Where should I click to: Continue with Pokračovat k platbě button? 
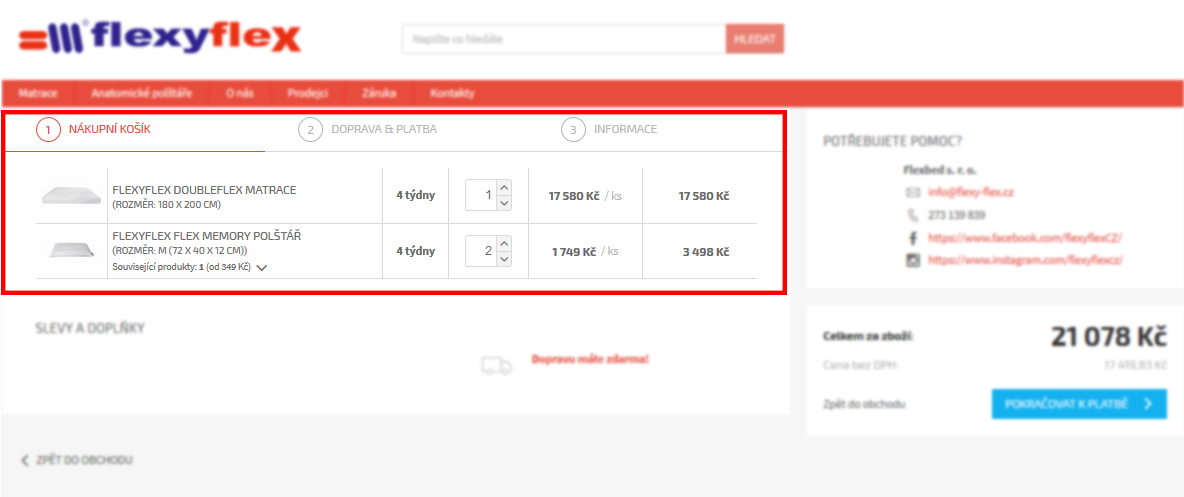click(x=1079, y=404)
